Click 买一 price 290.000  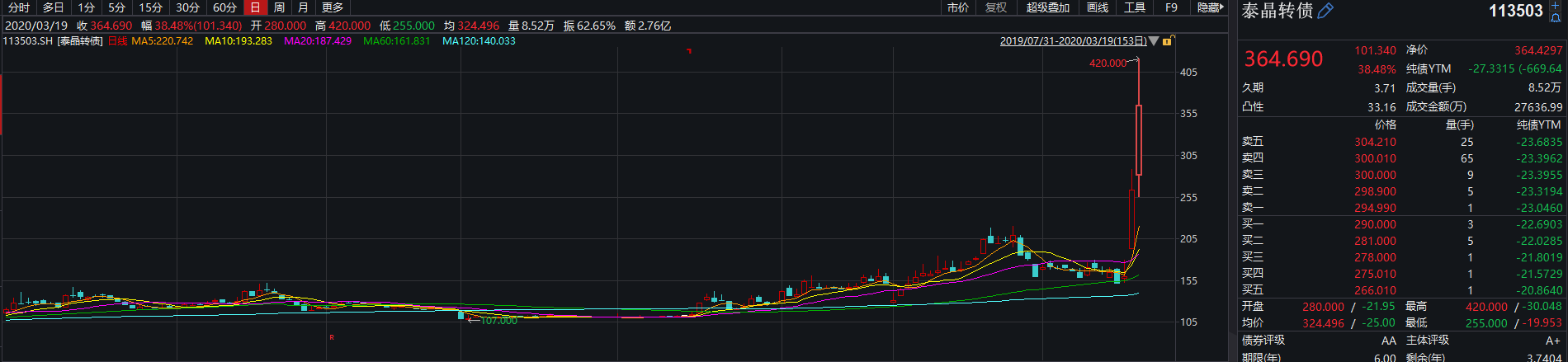(1375, 224)
